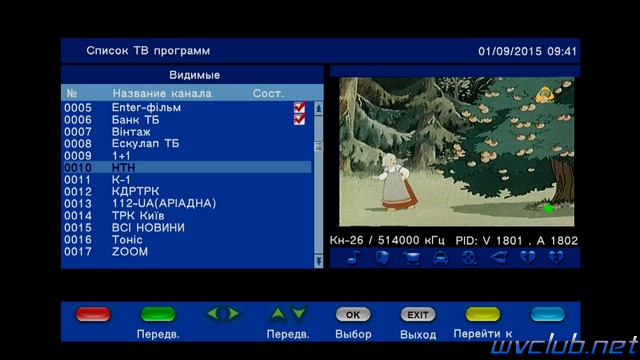Select channel 0017 ZOOM
640x360 pixels.
pos(187,251)
